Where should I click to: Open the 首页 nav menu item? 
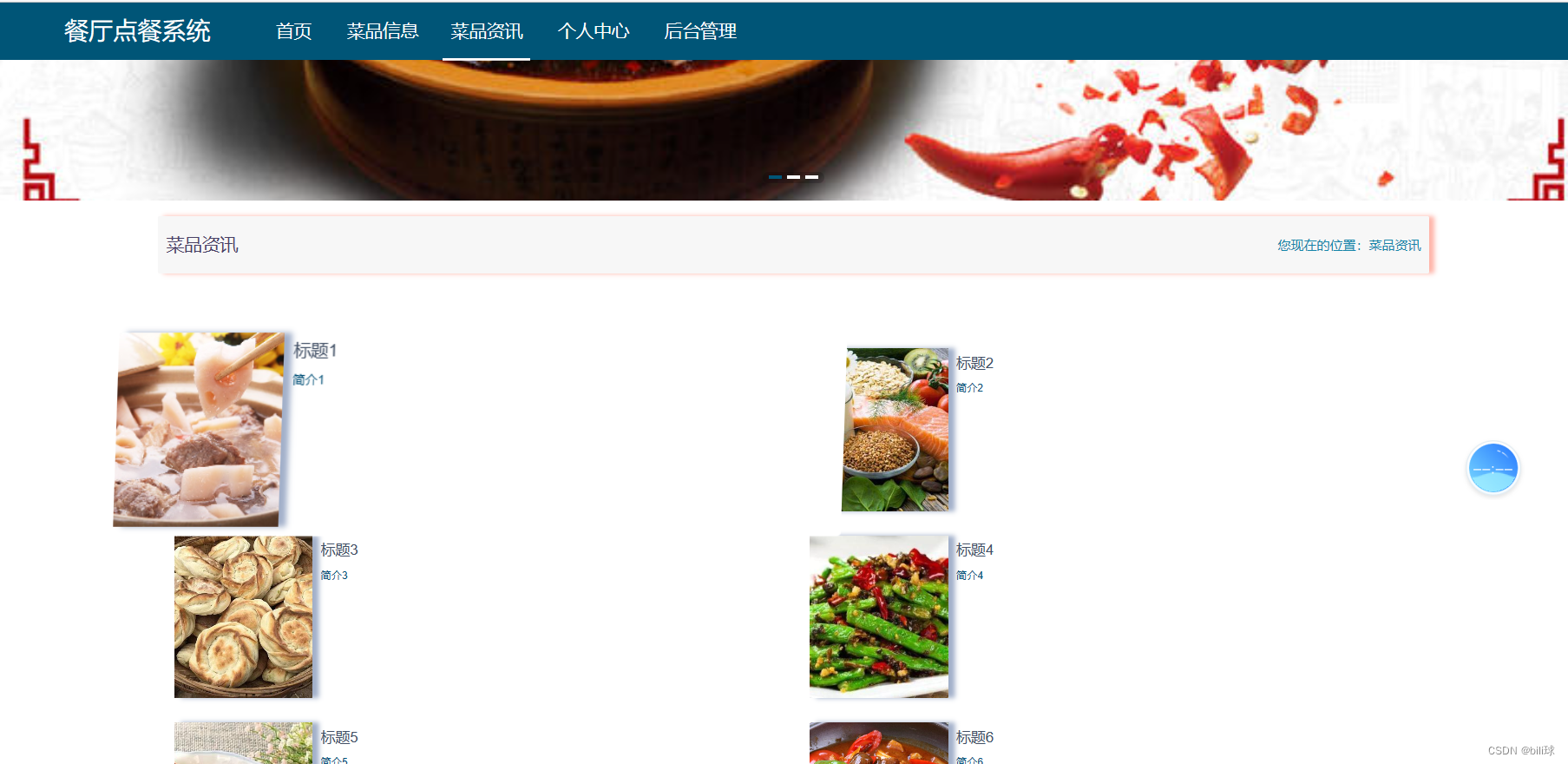[x=293, y=31]
